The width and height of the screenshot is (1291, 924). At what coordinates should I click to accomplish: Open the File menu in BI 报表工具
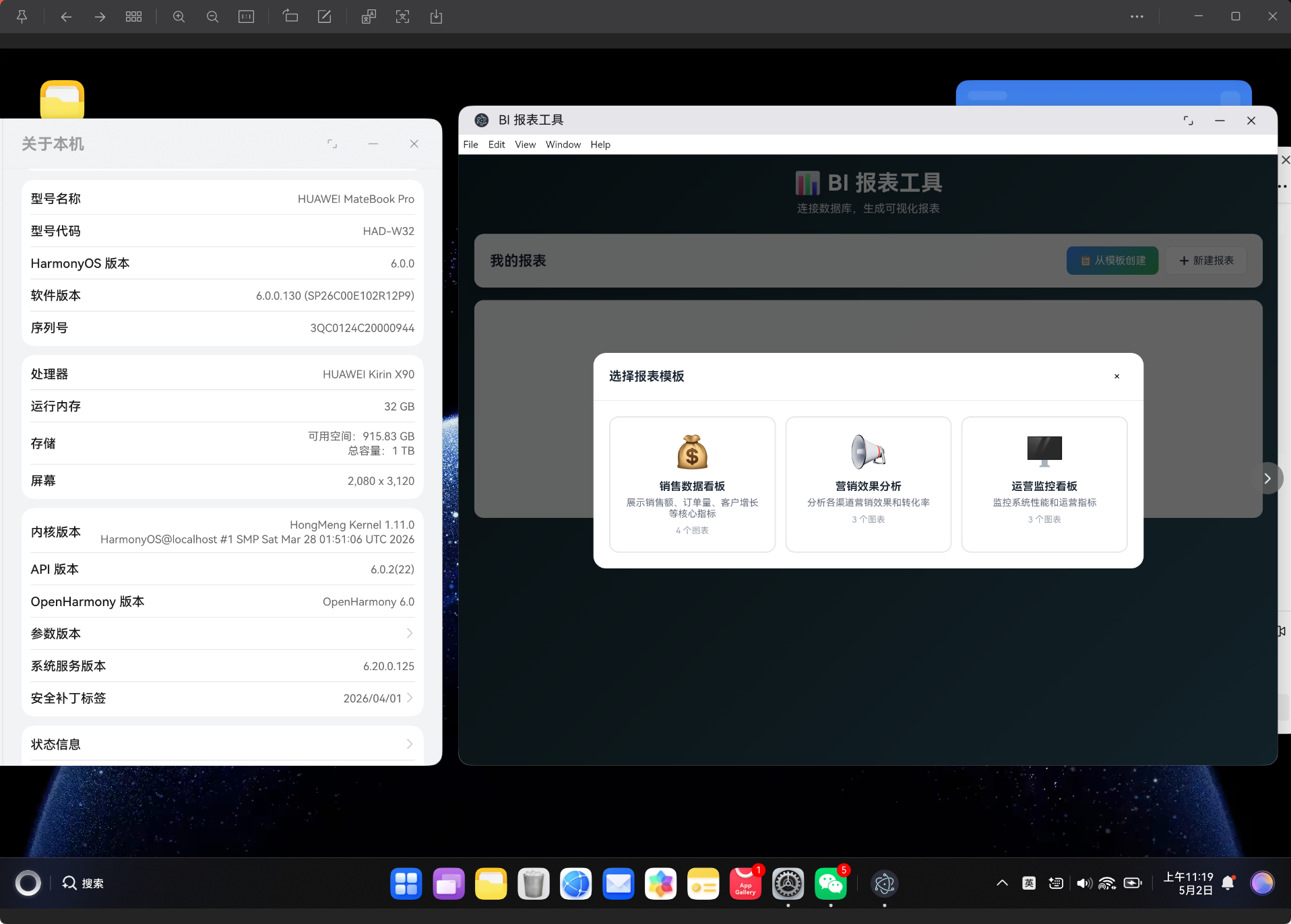point(470,144)
